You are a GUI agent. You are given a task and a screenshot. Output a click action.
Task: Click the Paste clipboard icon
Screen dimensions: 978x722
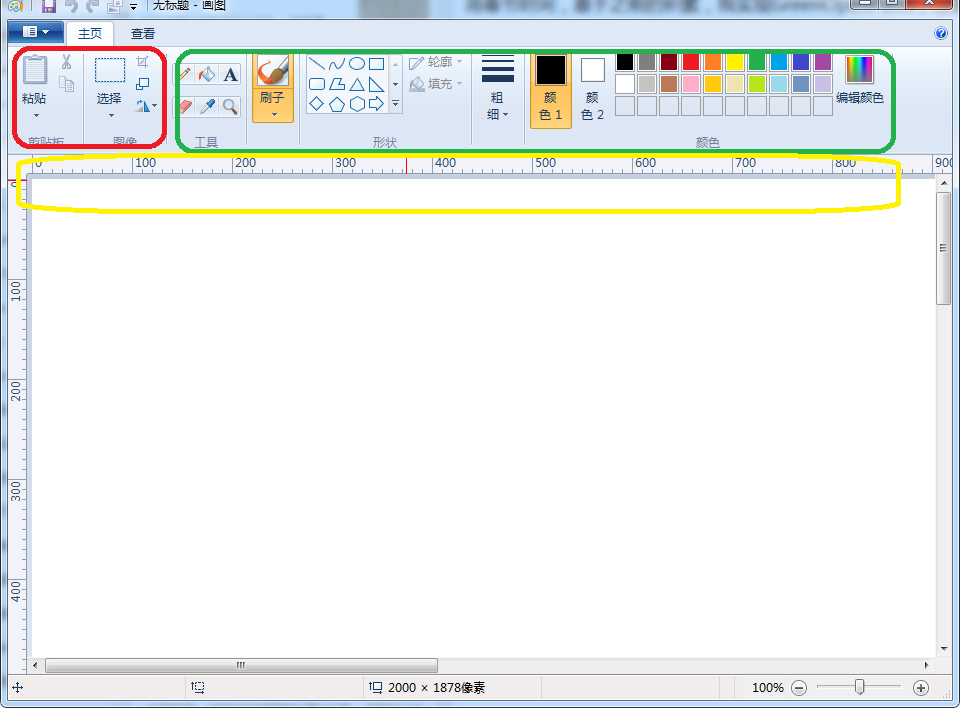coord(35,70)
